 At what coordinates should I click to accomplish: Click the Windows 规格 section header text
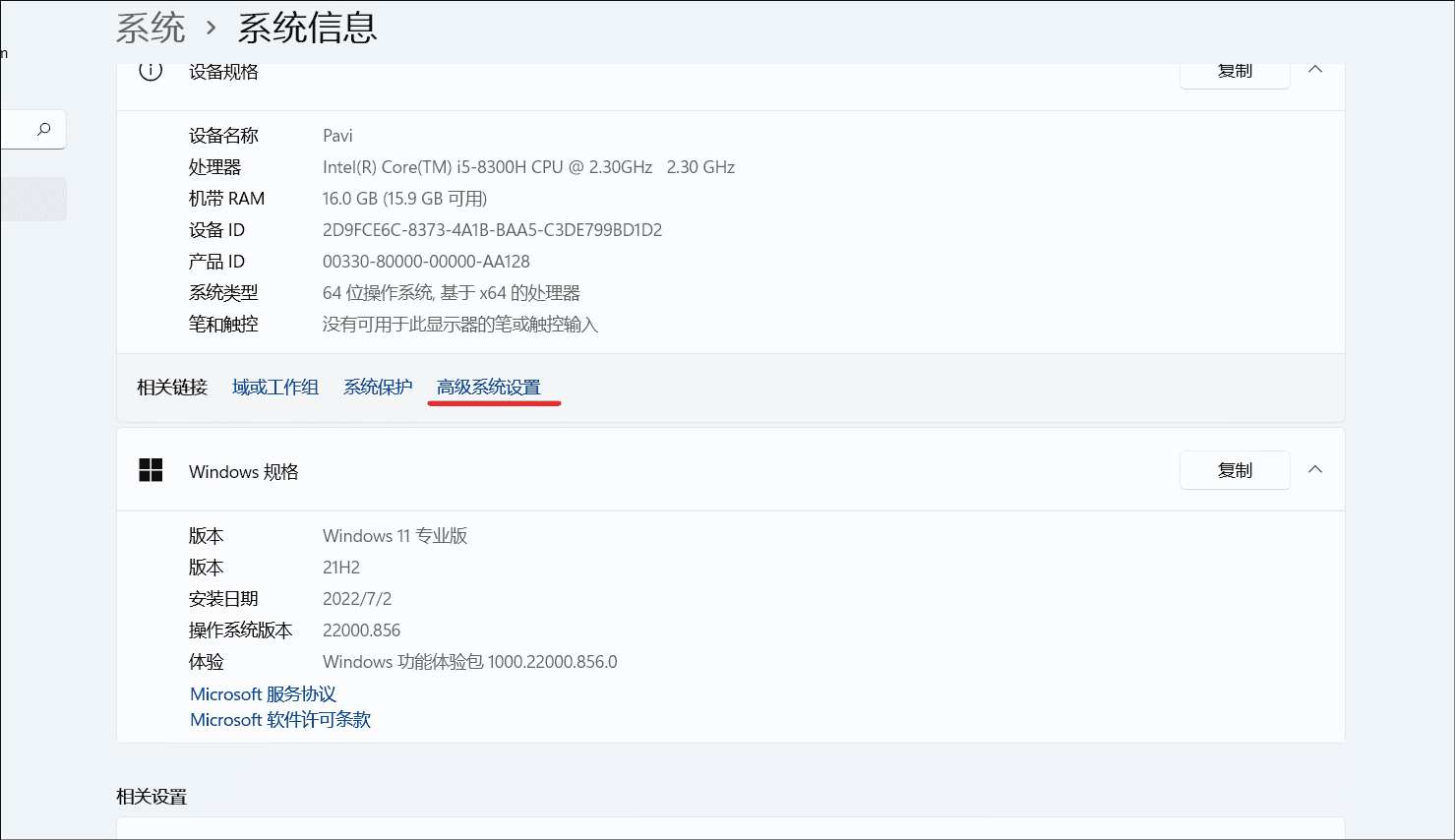(243, 472)
